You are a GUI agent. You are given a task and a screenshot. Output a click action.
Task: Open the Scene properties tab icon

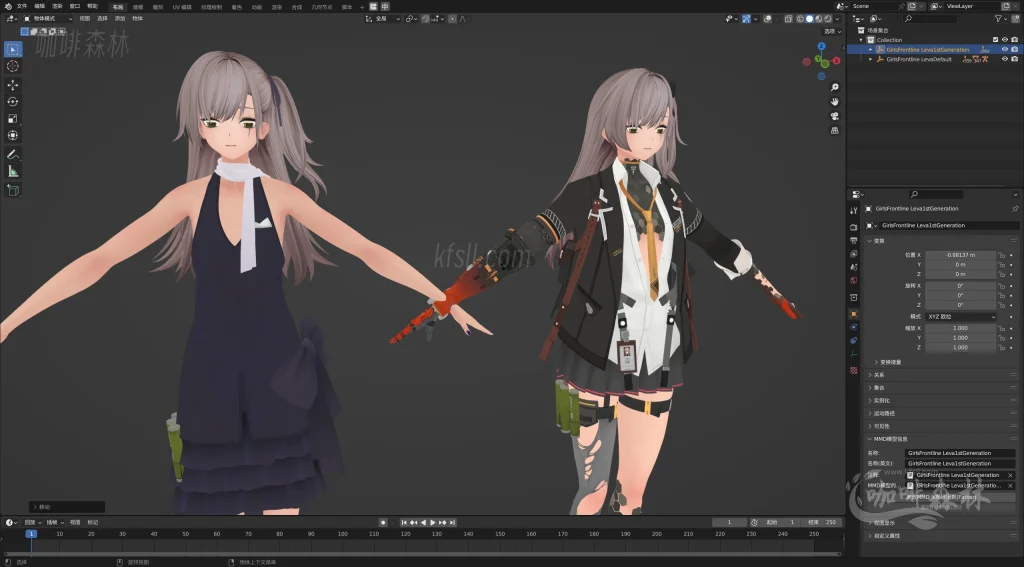click(x=854, y=267)
